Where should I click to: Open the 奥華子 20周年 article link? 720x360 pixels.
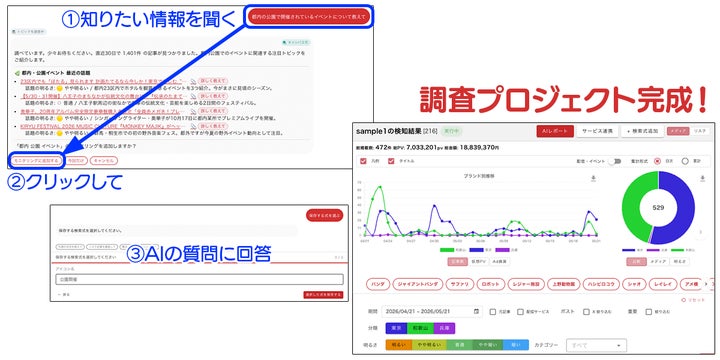(104, 111)
